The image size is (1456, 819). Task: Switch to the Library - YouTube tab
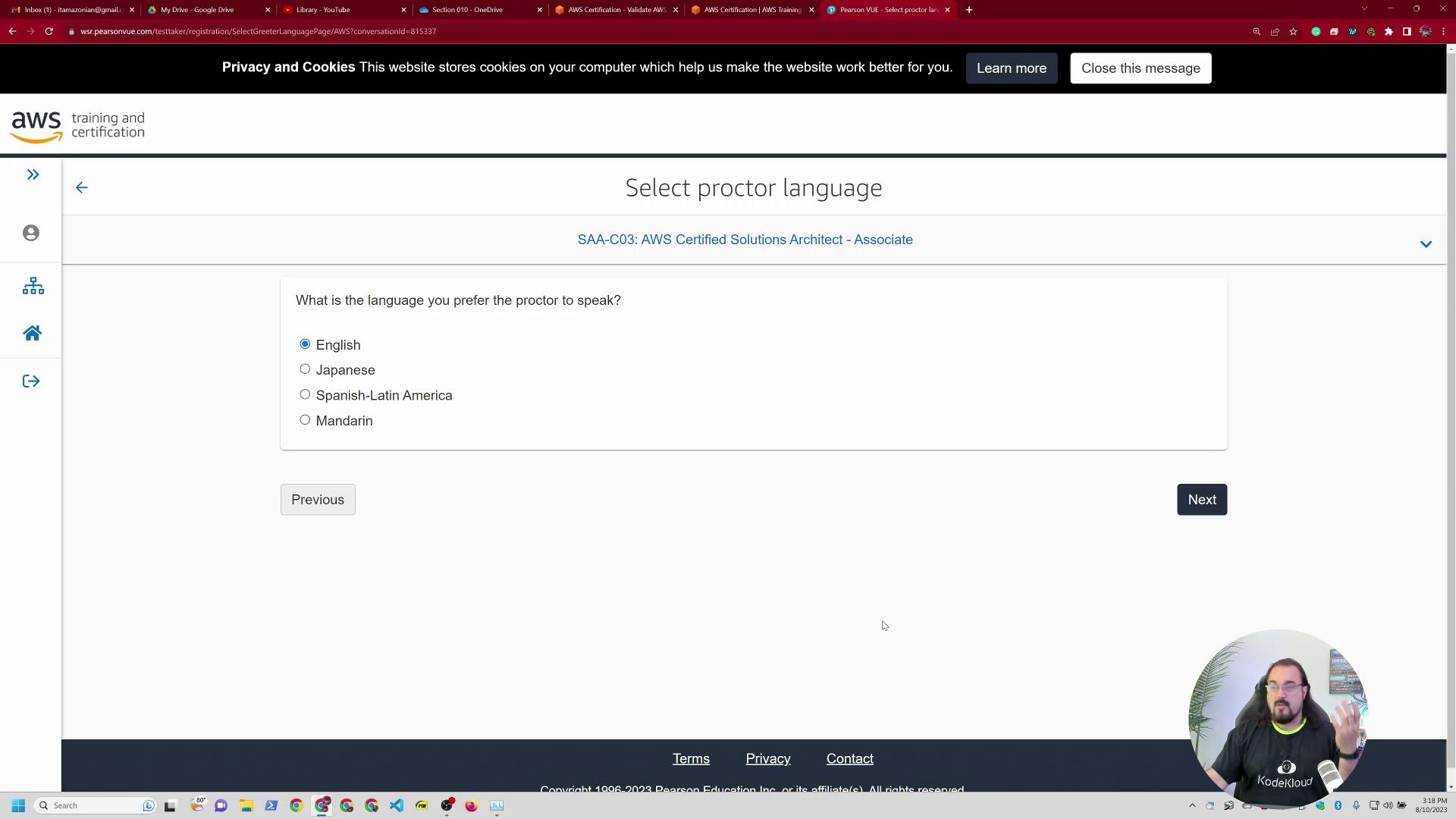pos(323,10)
